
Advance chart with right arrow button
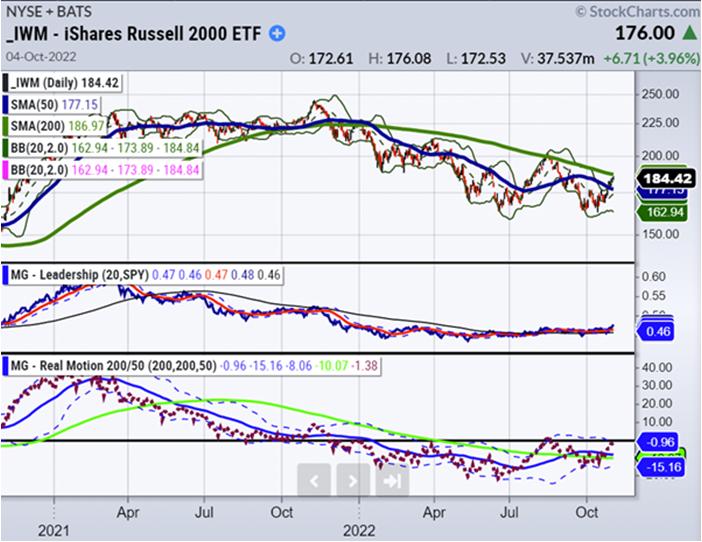(x=353, y=481)
